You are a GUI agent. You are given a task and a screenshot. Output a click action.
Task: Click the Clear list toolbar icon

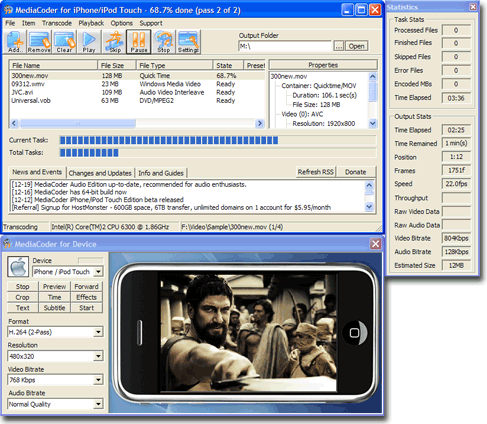click(64, 42)
